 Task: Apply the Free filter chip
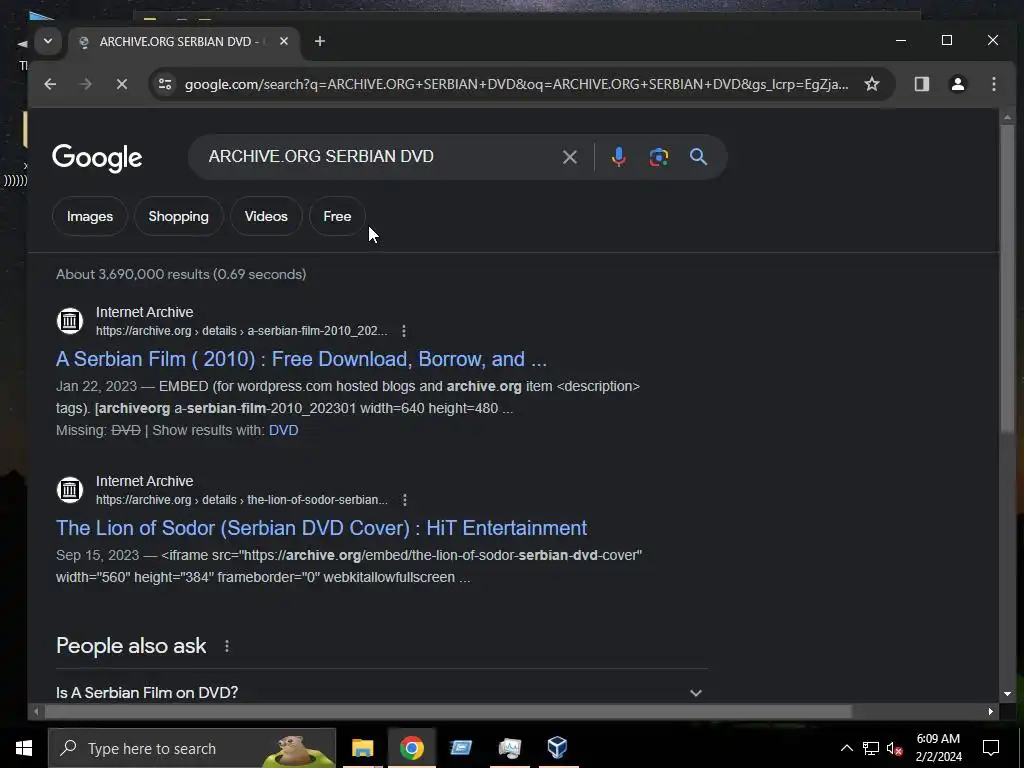coord(337,216)
